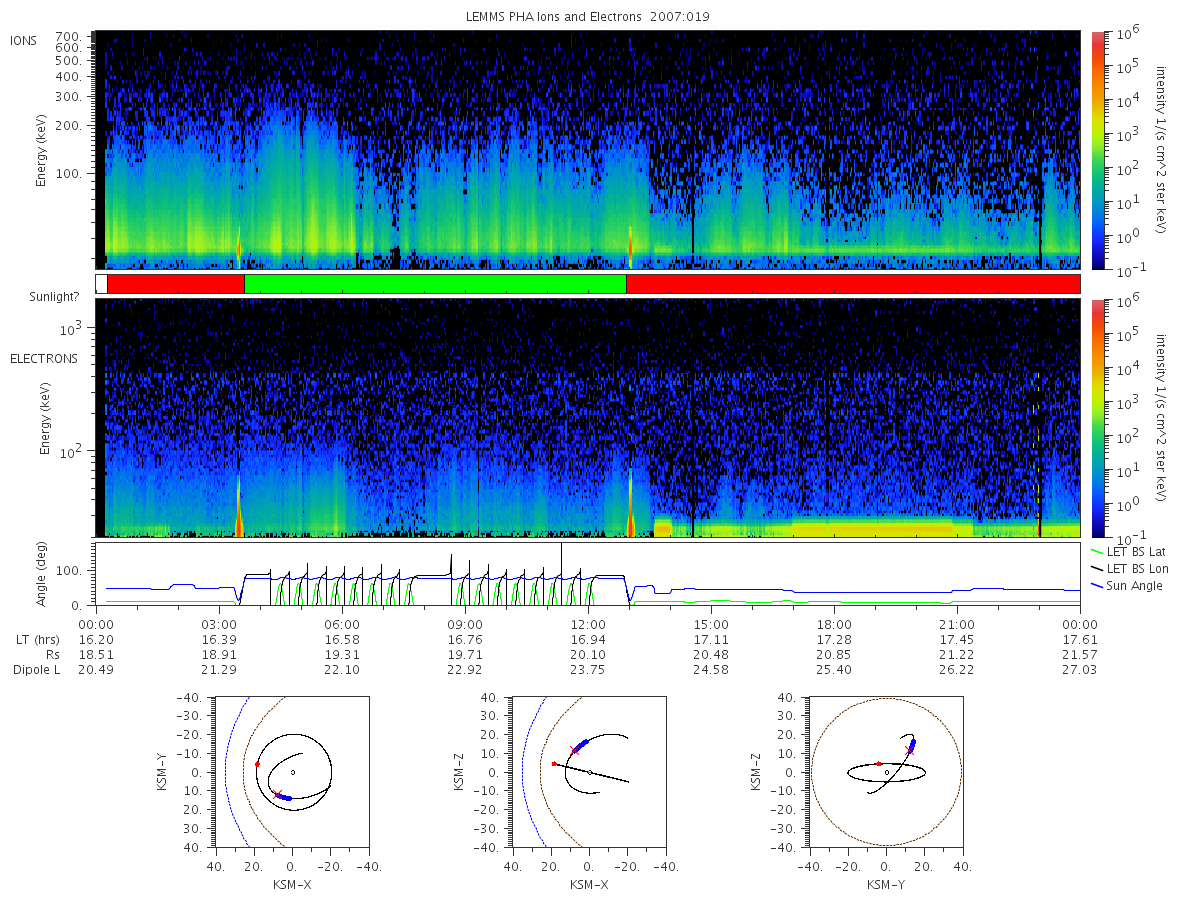
Task: Click the KSM-X versus KSM-Y orbit plot
Action: click(291, 772)
